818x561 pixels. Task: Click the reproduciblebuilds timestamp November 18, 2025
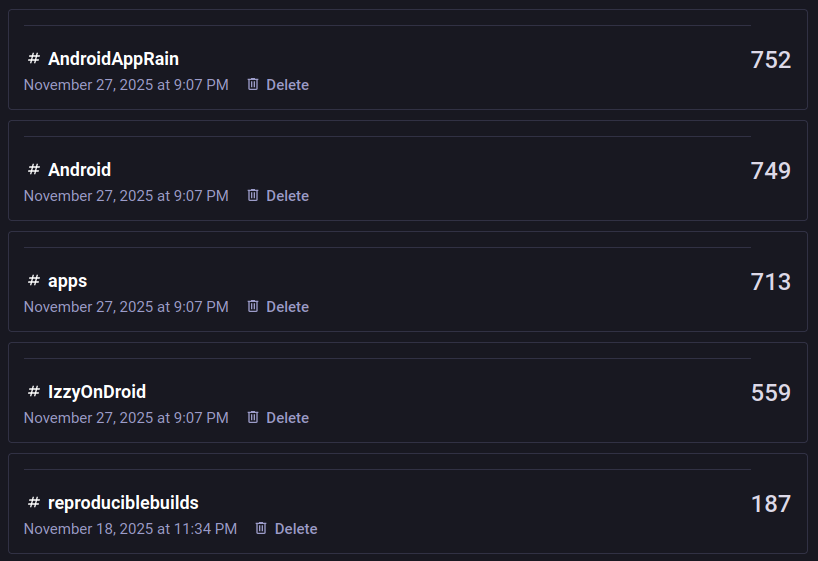(x=130, y=529)
